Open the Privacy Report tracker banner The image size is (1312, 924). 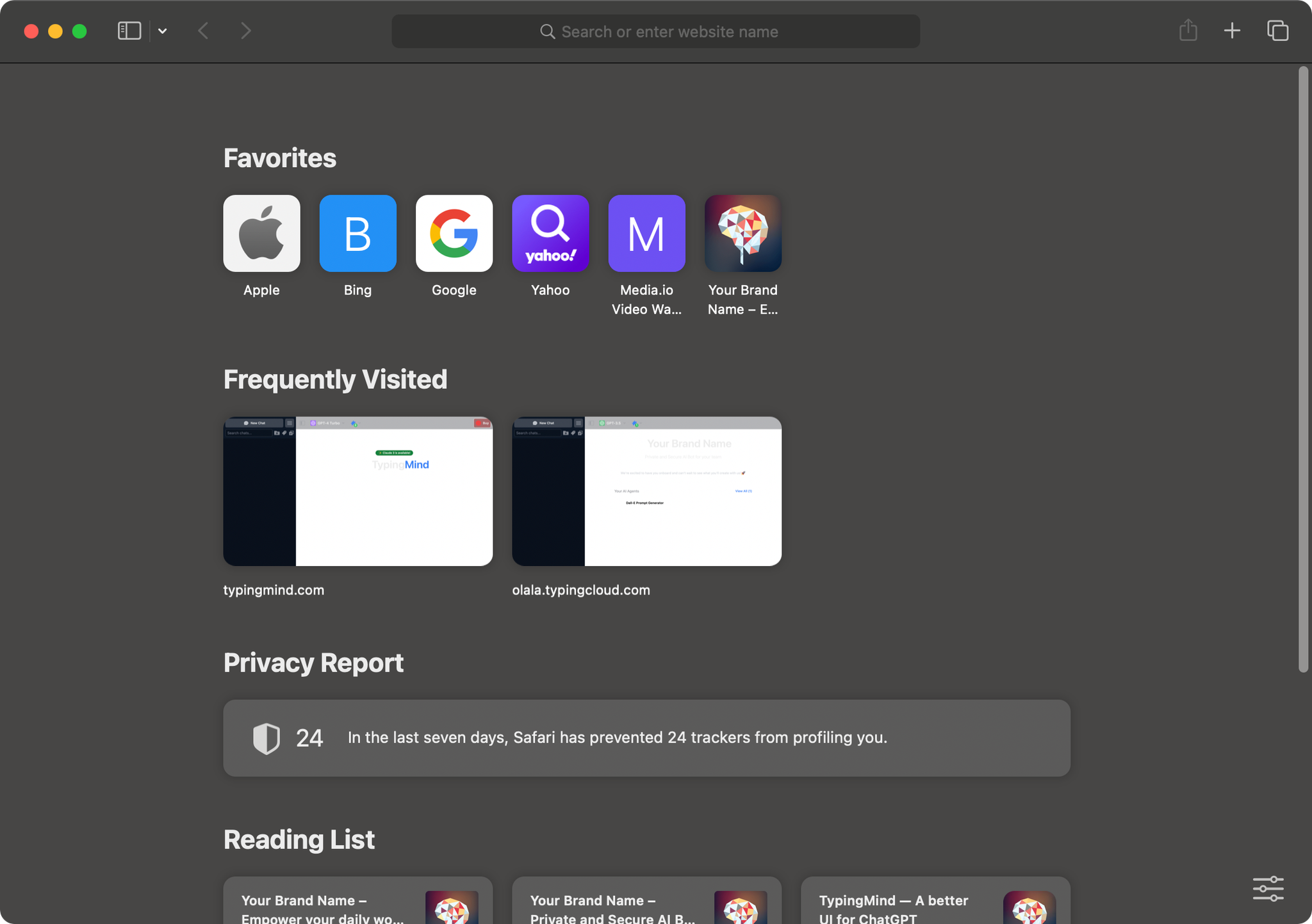[646, 738]
